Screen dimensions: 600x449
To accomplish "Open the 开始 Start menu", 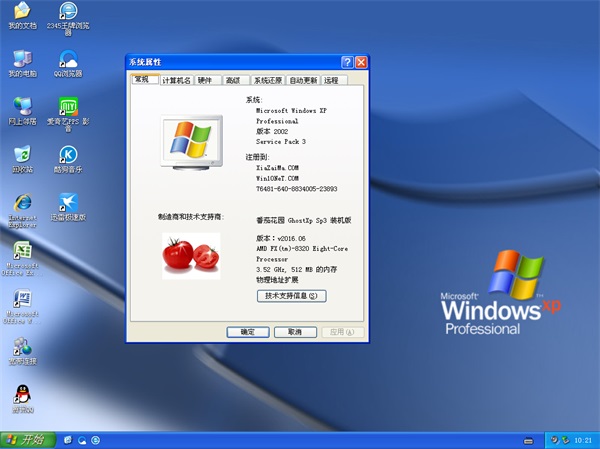I will pyautogui.click(x=27, y=439).
